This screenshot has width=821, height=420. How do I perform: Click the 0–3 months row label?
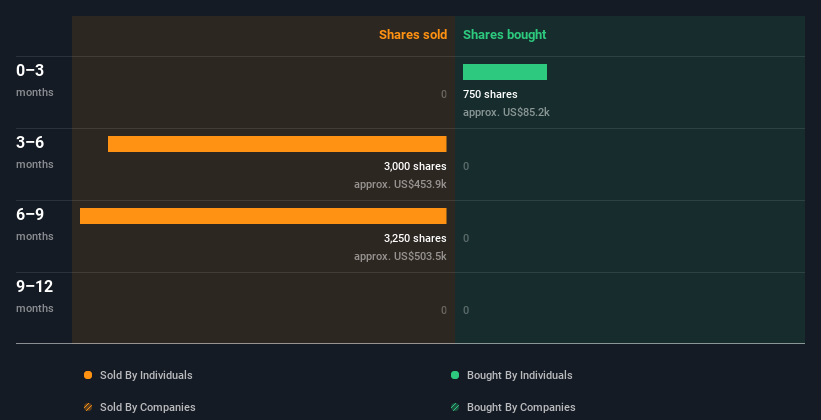coord(35,80)
